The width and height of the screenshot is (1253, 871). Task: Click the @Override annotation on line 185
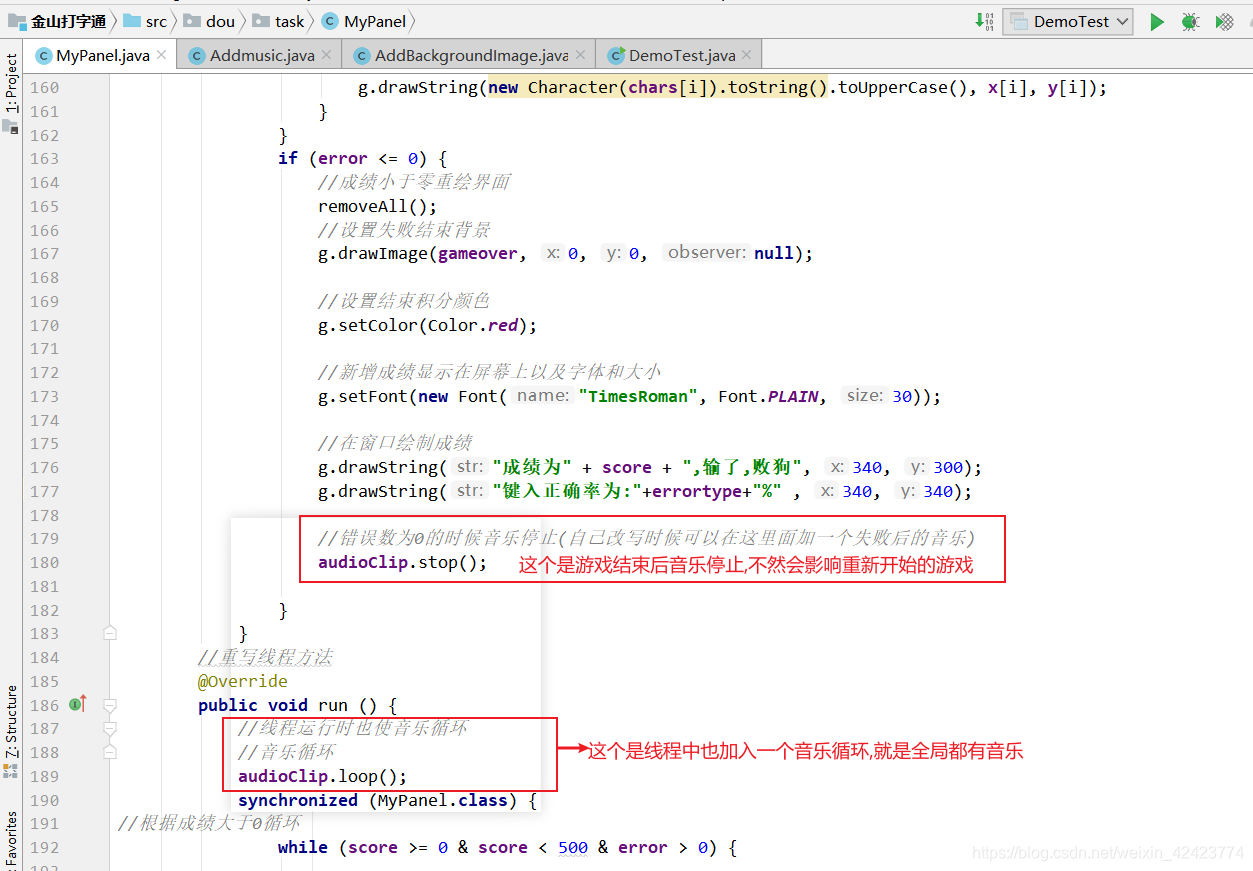click(243, 681)
